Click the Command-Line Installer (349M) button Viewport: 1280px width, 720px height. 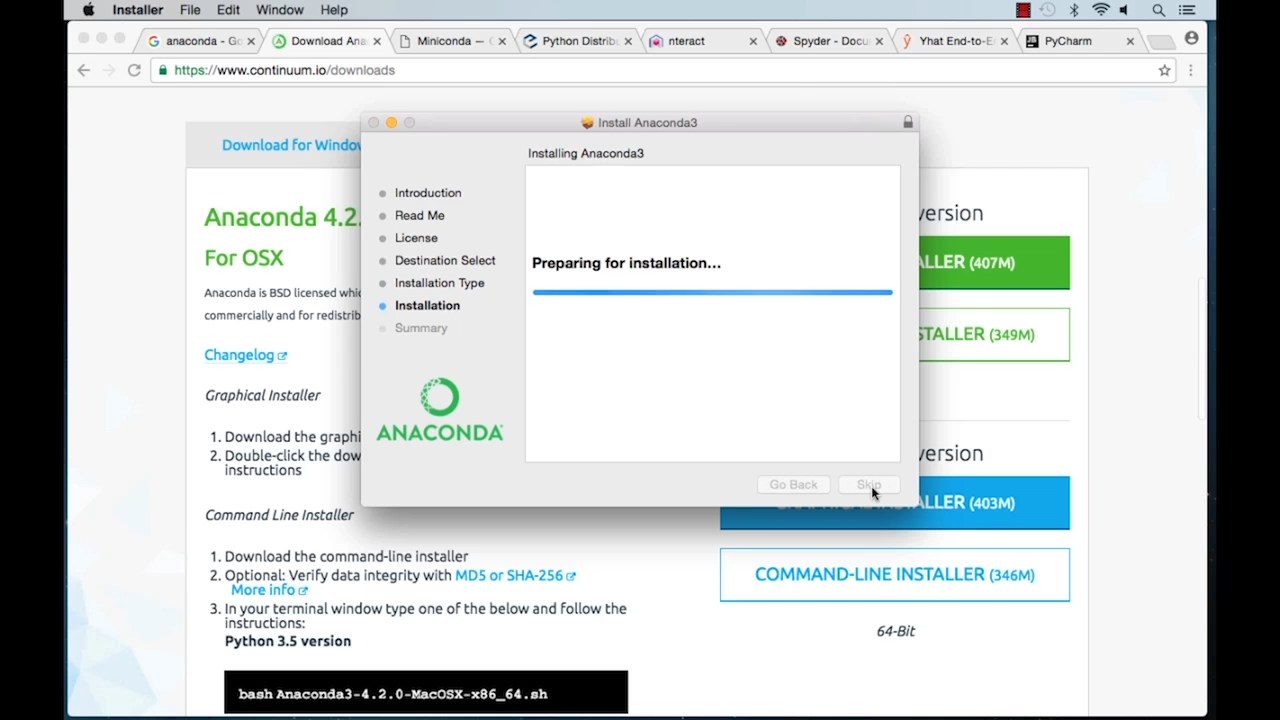click(x=994, y=334)
